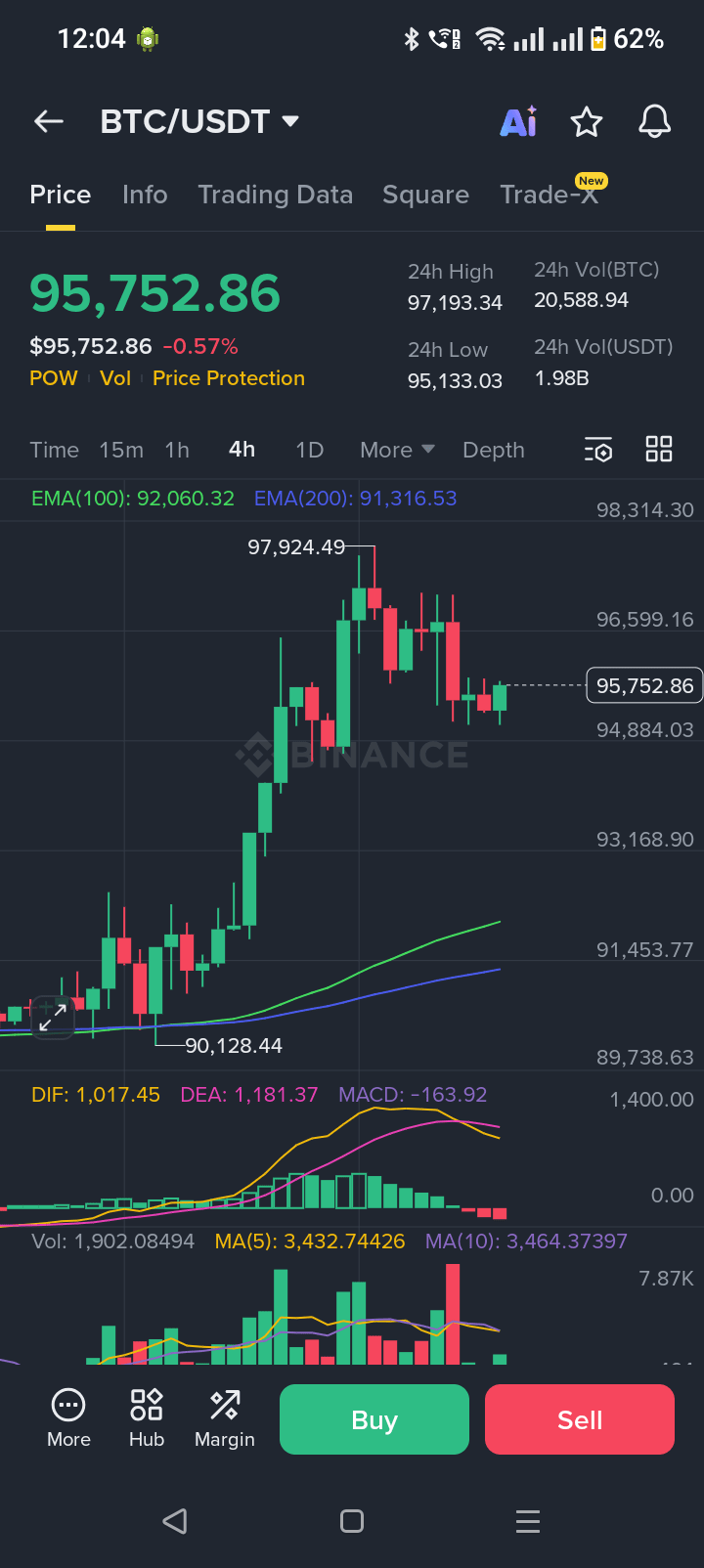Tap the DEA value label
Image resolution: width=704 pixels, height=1568 pixels.
click(249, 1095)
